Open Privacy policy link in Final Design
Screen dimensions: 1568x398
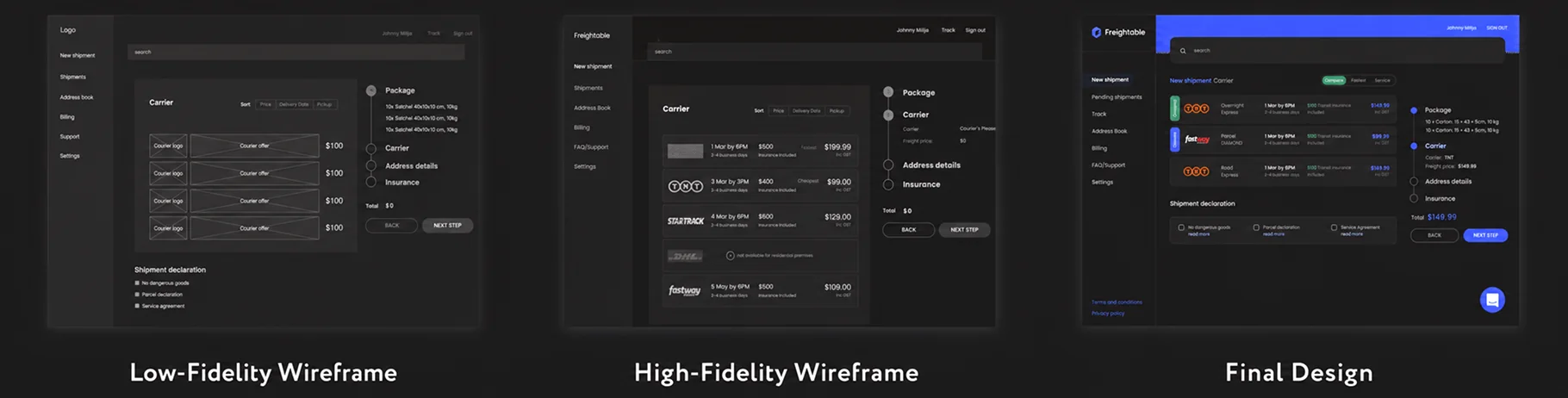tap(1108, 314)
